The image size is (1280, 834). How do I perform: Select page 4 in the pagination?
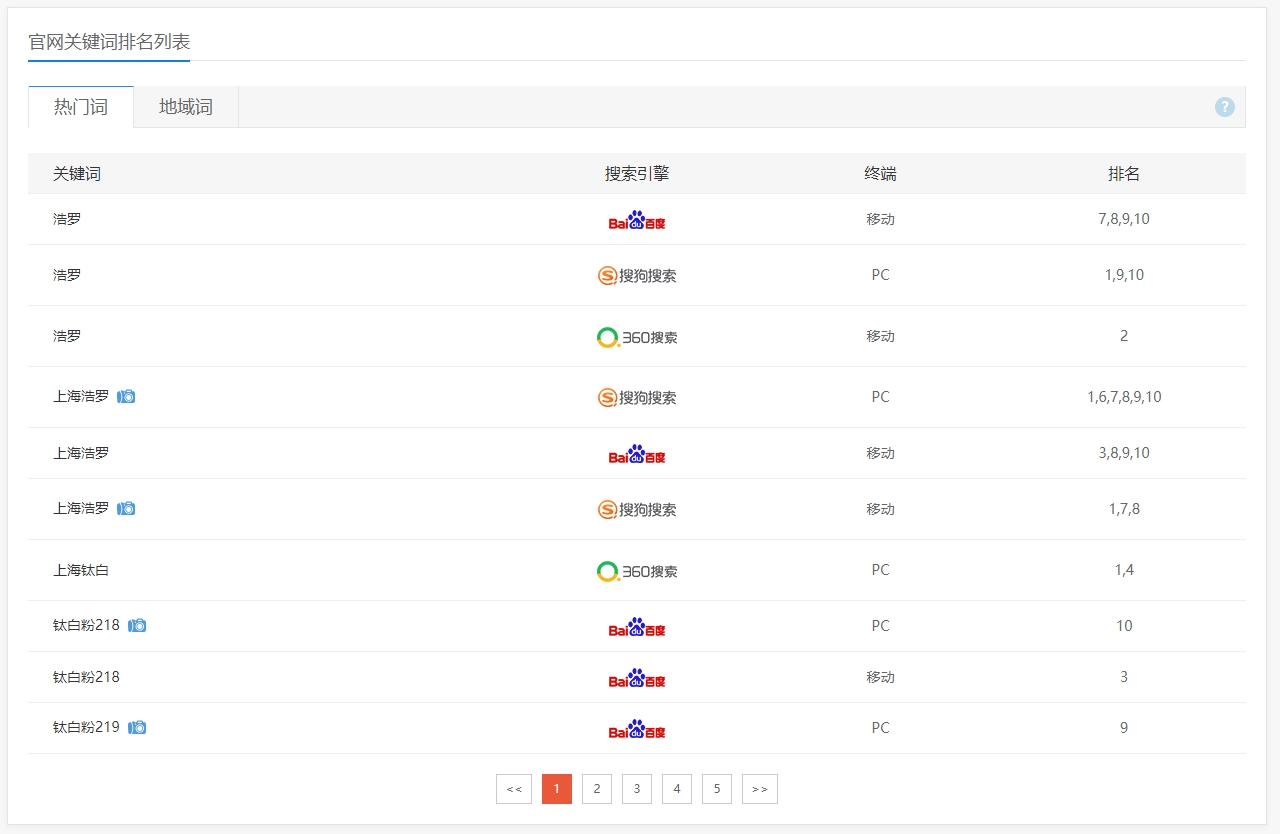(x=677, y=789)
